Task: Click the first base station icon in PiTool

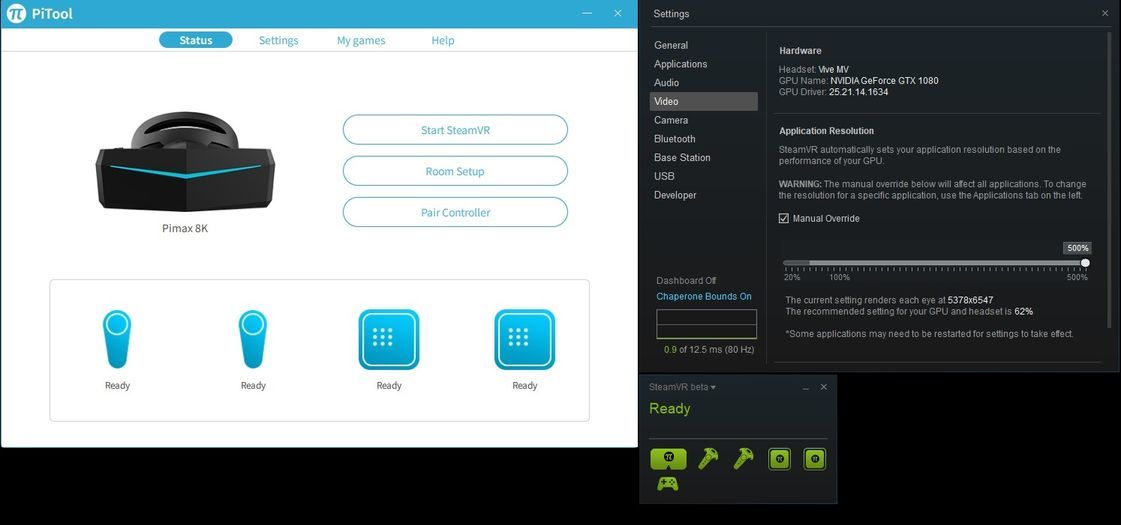Action: coord(389,339)
